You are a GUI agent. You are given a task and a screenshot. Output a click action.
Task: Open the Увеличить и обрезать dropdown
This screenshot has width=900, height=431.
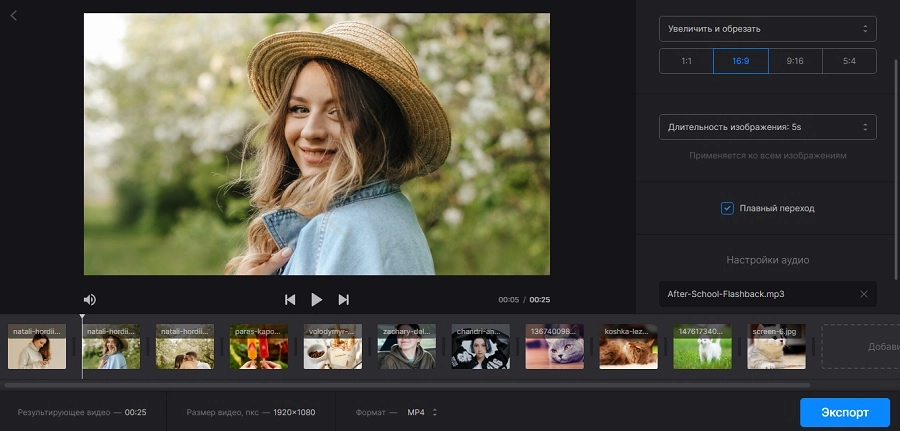tap(767, 29)
